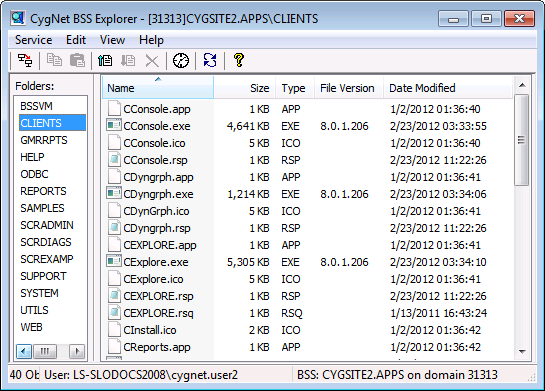
Task: Select the CDyngrph.exe file icon
Action: 114,194
